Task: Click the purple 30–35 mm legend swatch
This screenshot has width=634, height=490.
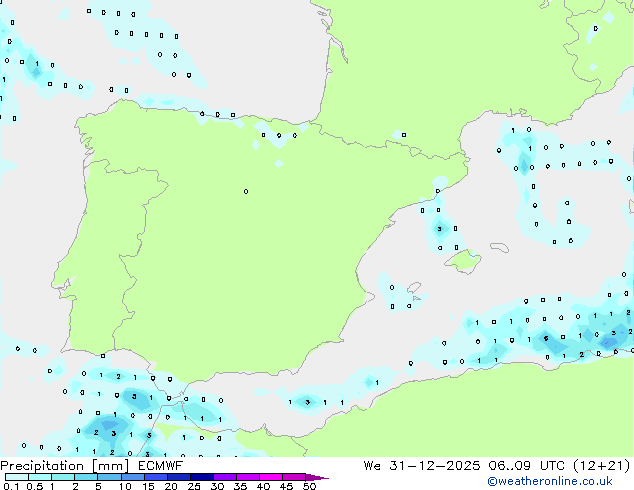Action: [x=225, y=477]
